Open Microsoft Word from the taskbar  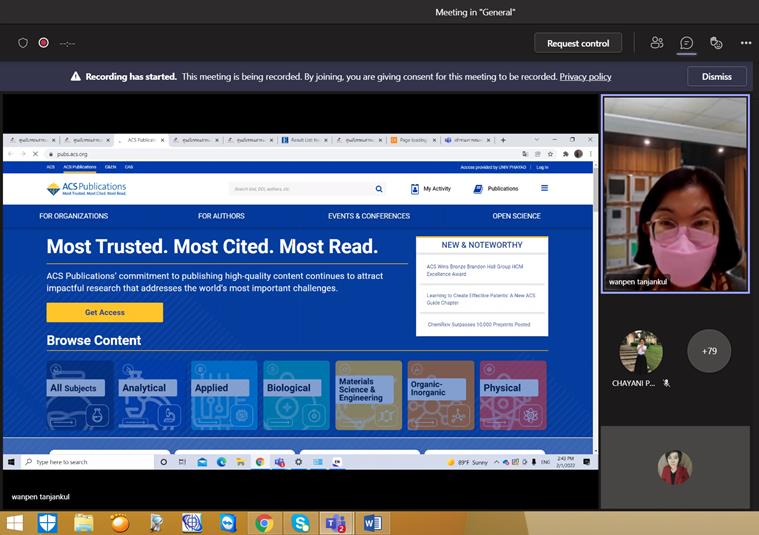tap(373, 523)
